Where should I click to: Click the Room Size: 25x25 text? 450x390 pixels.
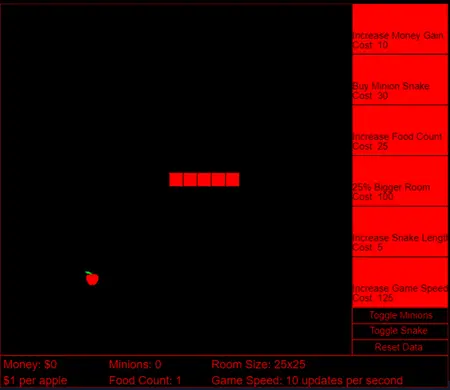point(258,364)
